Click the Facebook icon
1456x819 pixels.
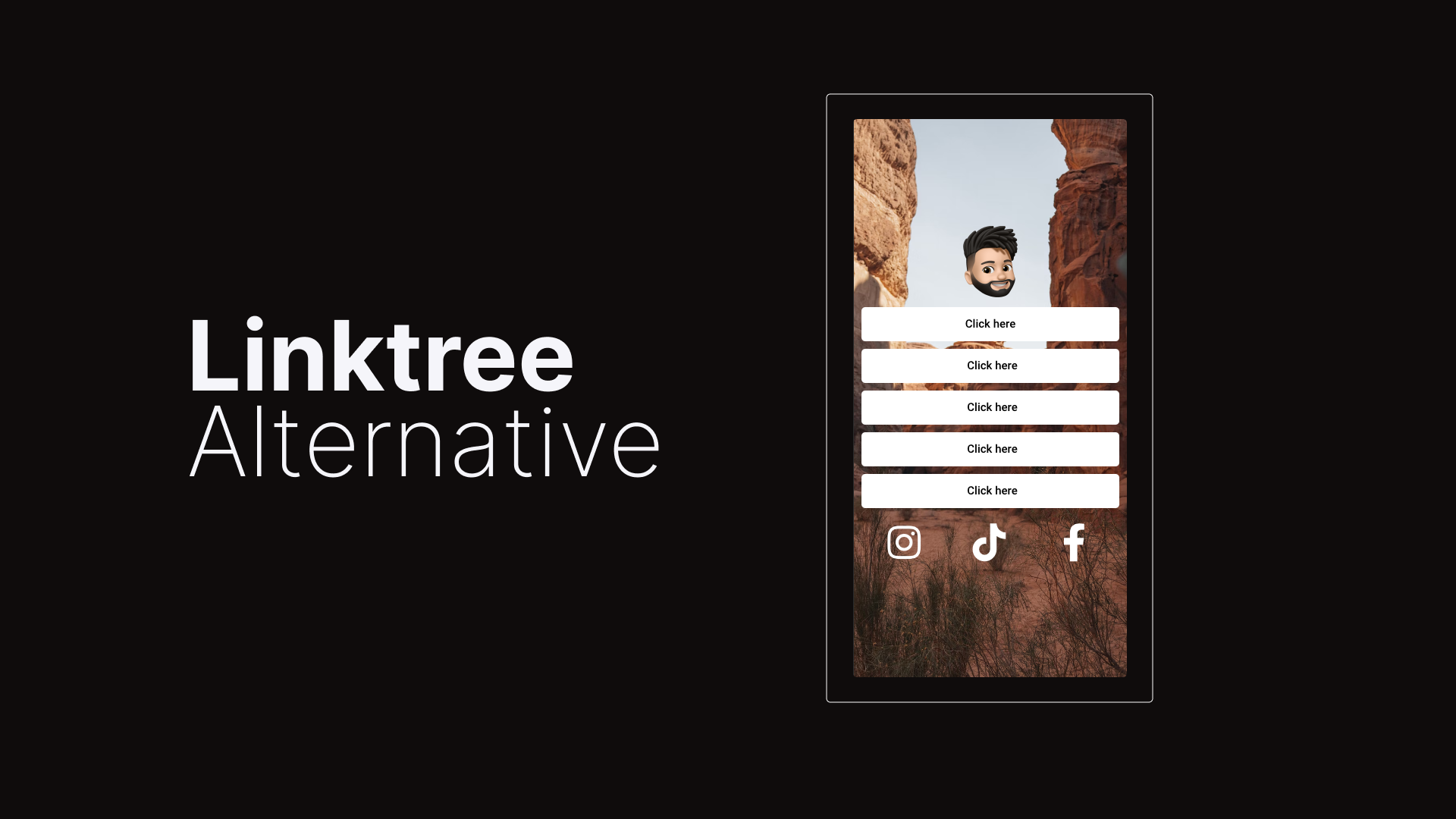tap(1074, 542)
